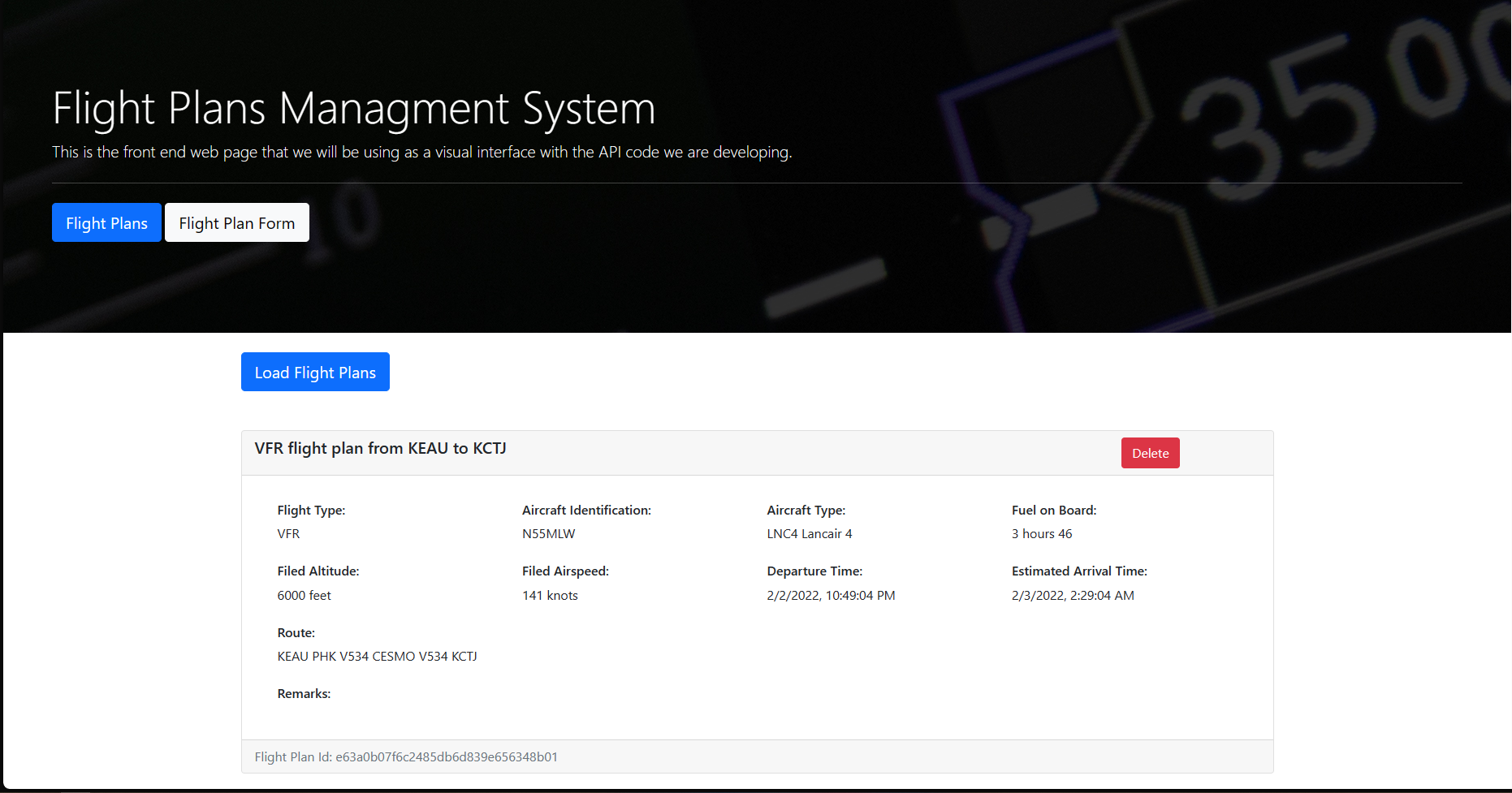Open the Flight Plan Form tab
Image resolution: width=1512 pixels, height=793 pixels.
click(236, 222)
